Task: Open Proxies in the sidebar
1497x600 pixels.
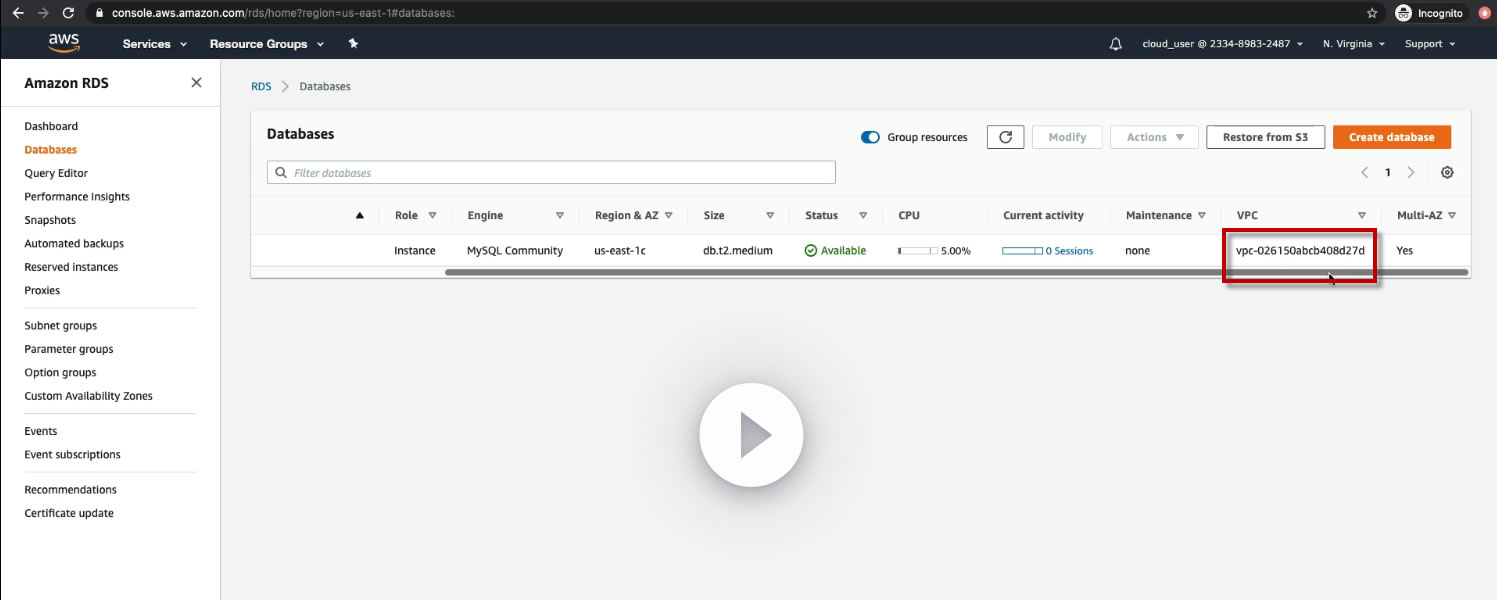Action: click(x=42, y=291)
